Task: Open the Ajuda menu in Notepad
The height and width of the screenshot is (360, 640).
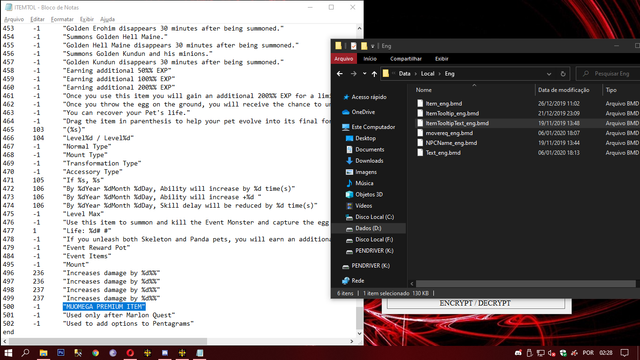Action: (107, 19)
